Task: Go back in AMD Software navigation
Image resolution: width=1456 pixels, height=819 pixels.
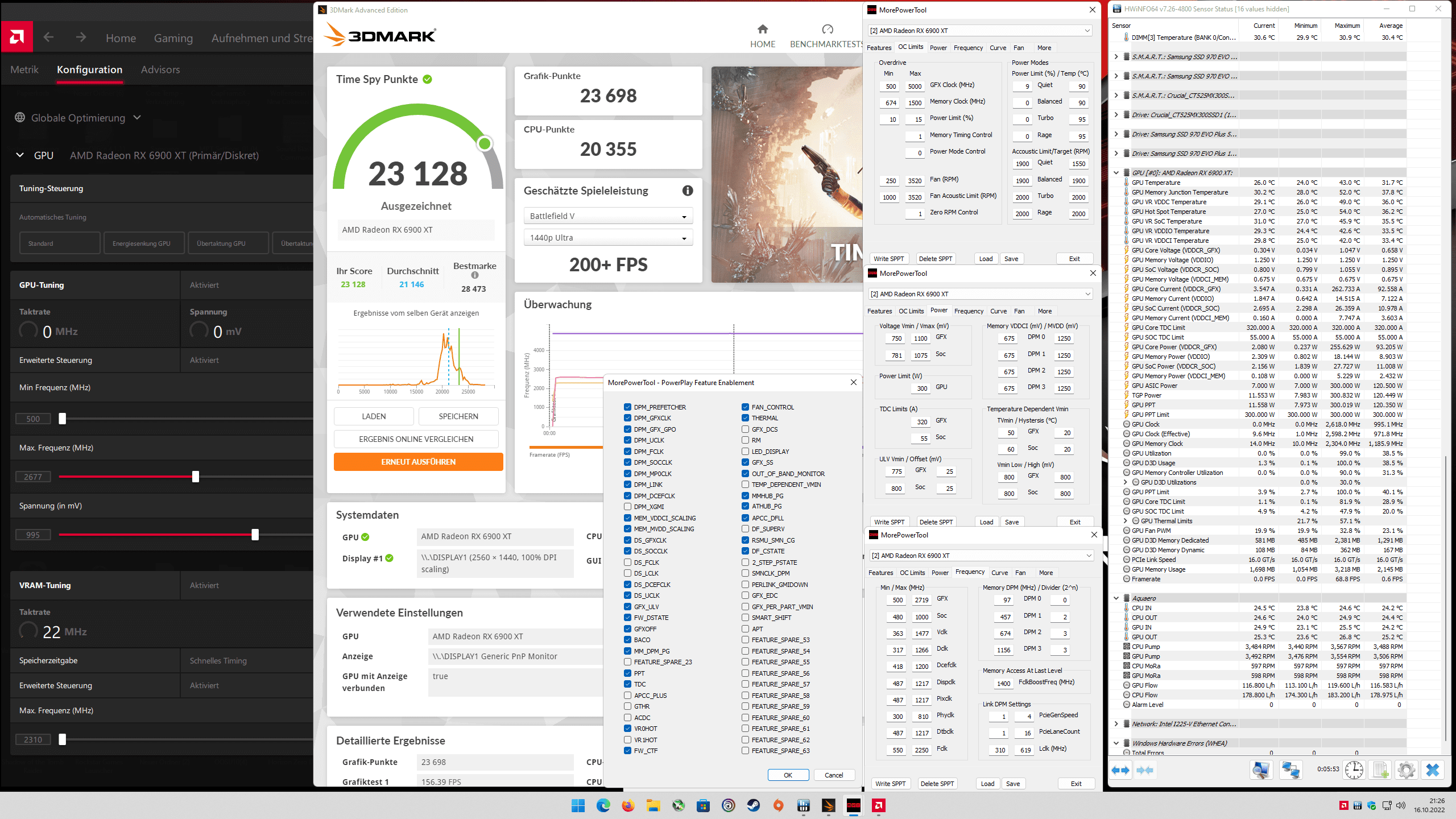Action: tap(48, 38)
